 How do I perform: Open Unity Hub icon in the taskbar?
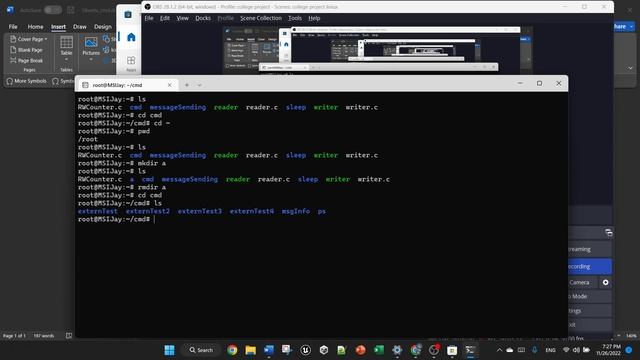coord(324,350)
